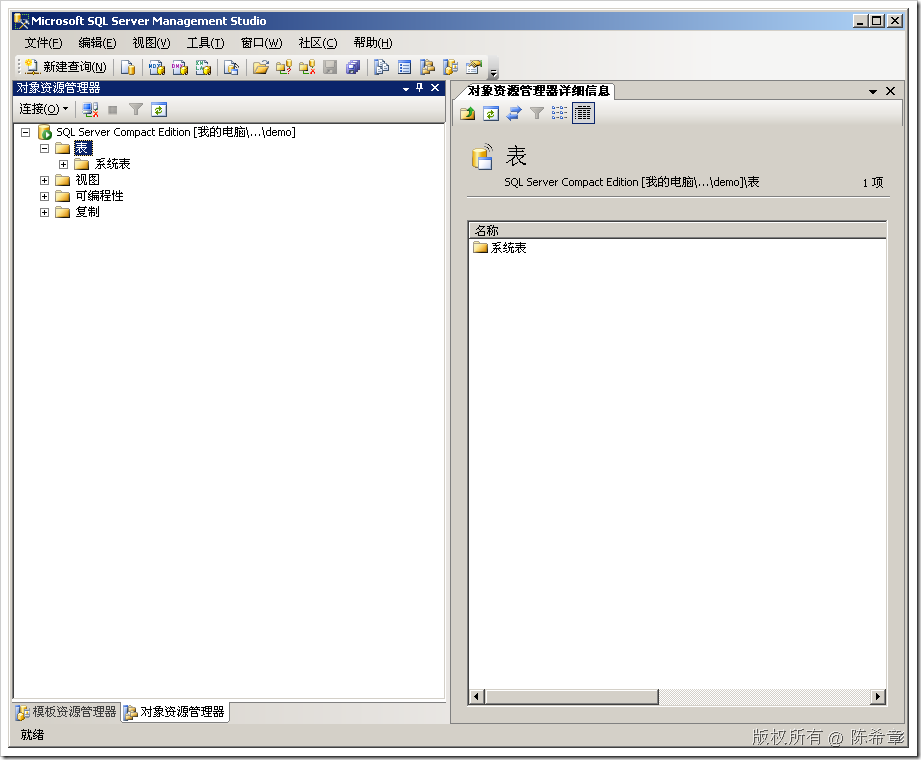Open the main toolbar overflow options arrow
Screen dimensions: 921x760
click(x=493, y=73)
